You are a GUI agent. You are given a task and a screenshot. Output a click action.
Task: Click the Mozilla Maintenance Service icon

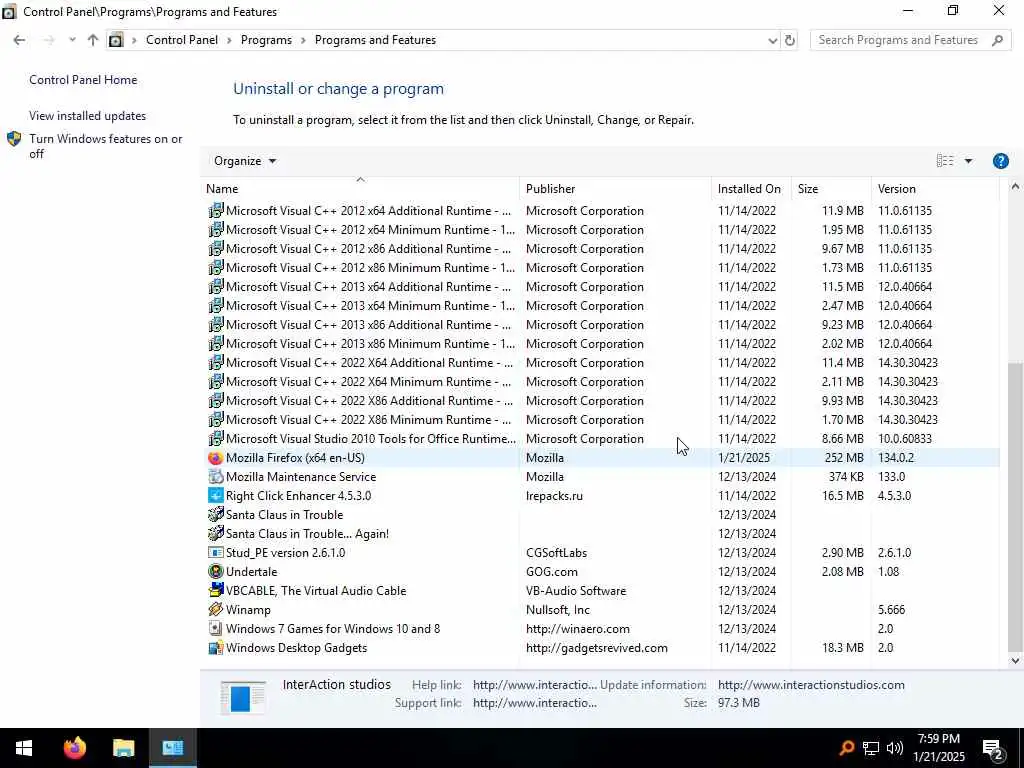coord(216,477)
